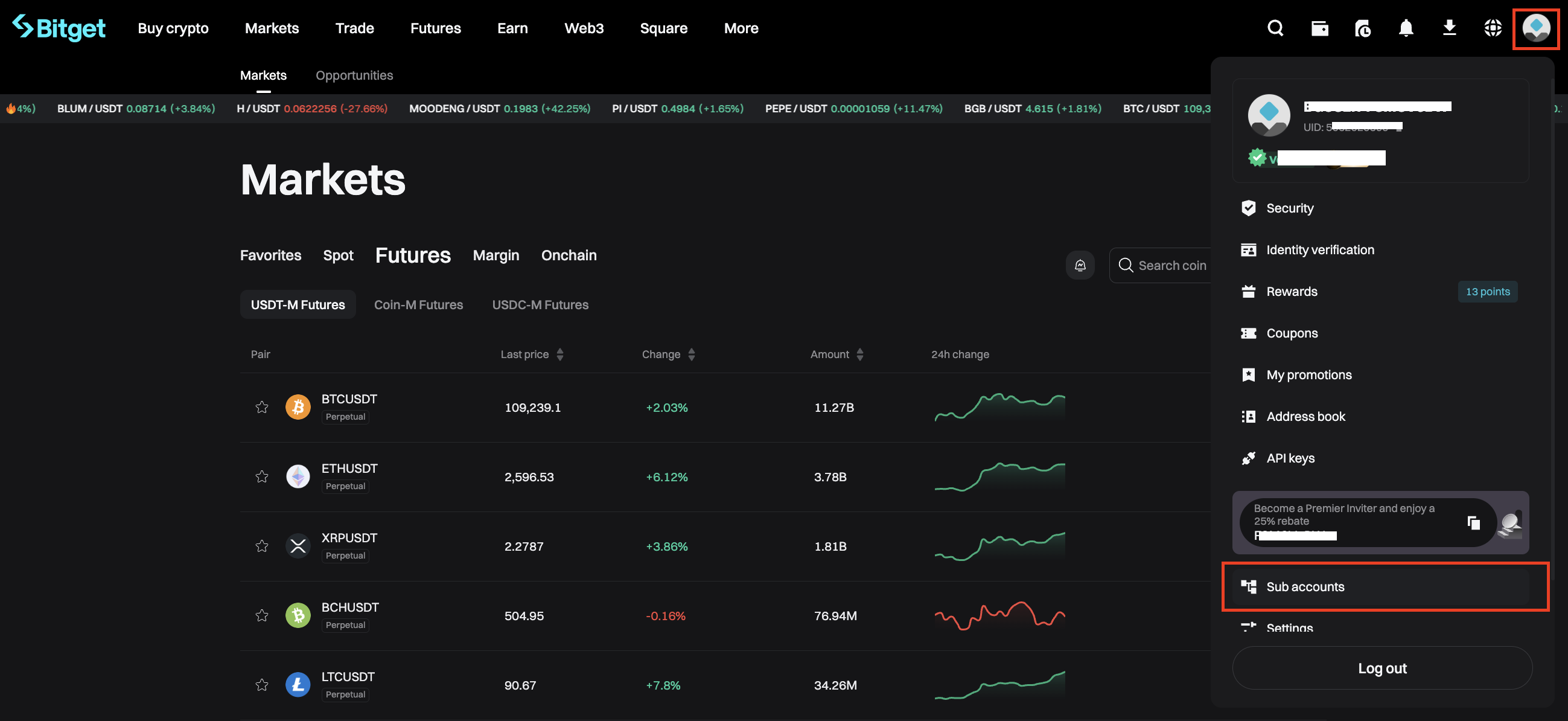Switch to the Margin tab
Image resolution: width=1568 pixels, height=721 pixels.
tap(496, 256)
